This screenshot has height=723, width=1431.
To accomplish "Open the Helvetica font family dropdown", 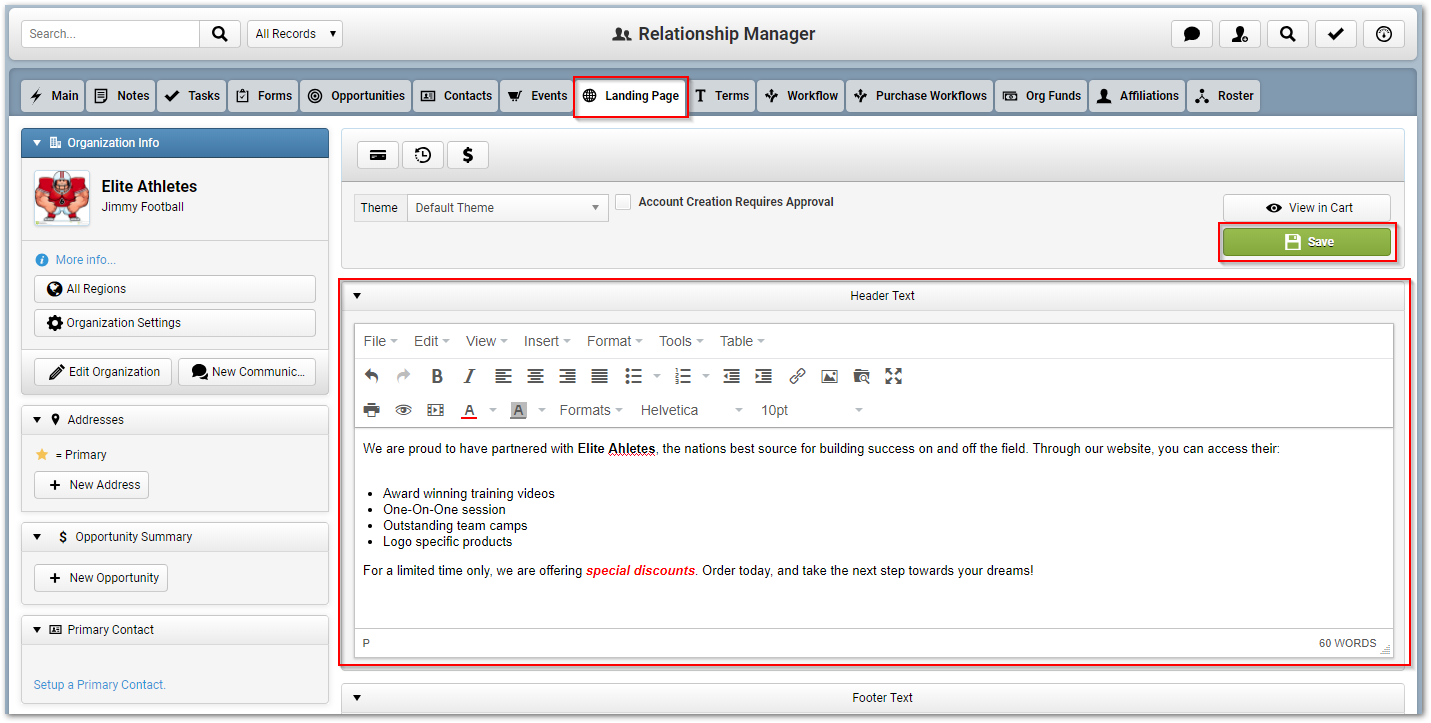I will point(692,410).
